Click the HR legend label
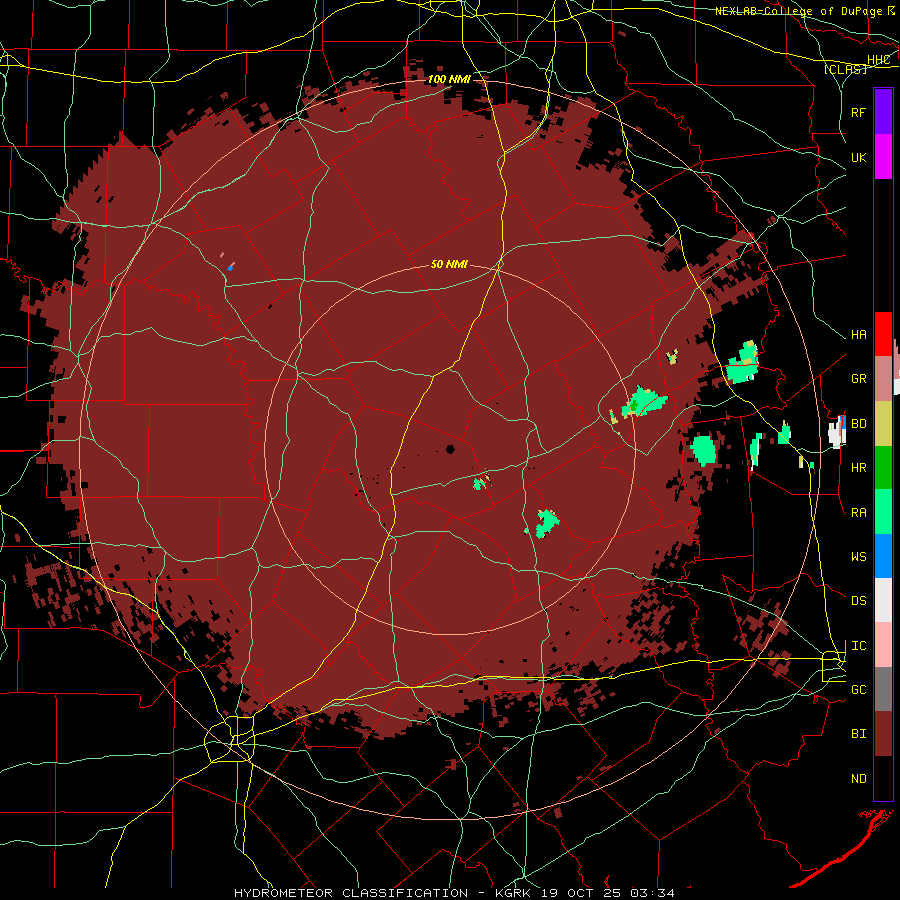The height and width of the screenshot is (900, 900). coord(859,468)
